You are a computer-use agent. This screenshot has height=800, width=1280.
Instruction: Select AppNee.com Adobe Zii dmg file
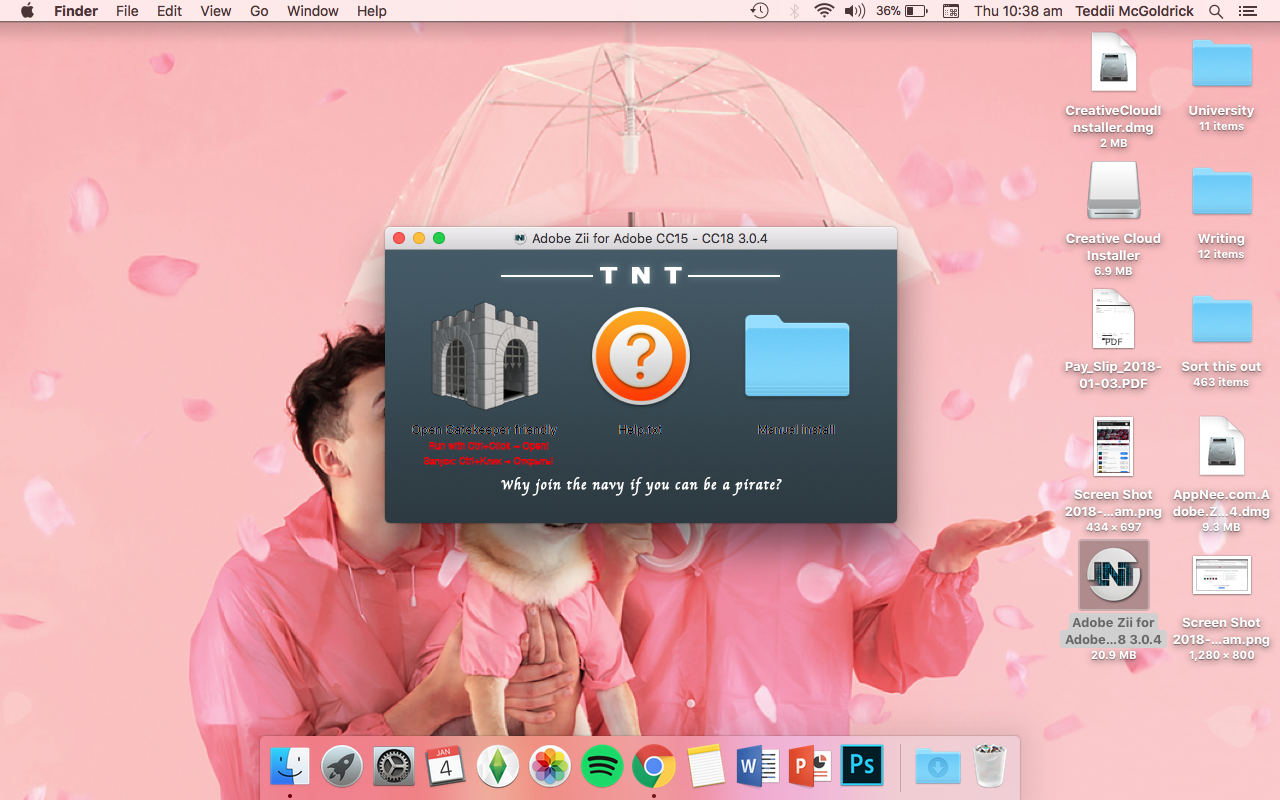click(x=1222, y=447)
